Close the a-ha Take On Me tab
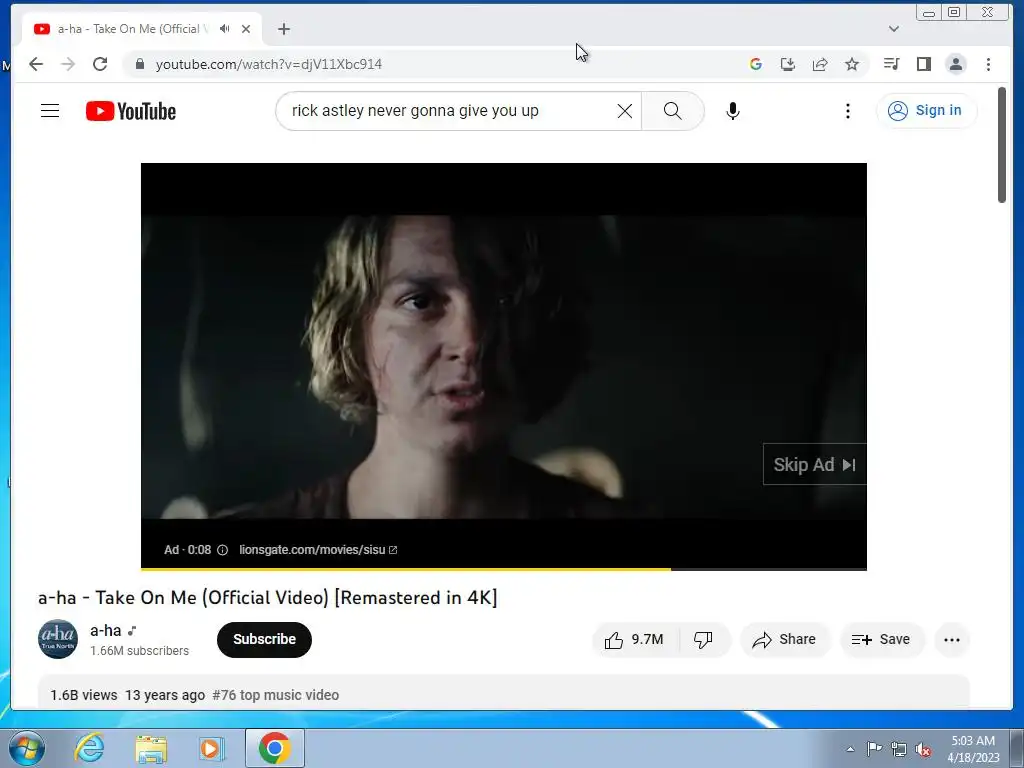The width and height of the screenshot is (1024, 768). tap(246, 29)
